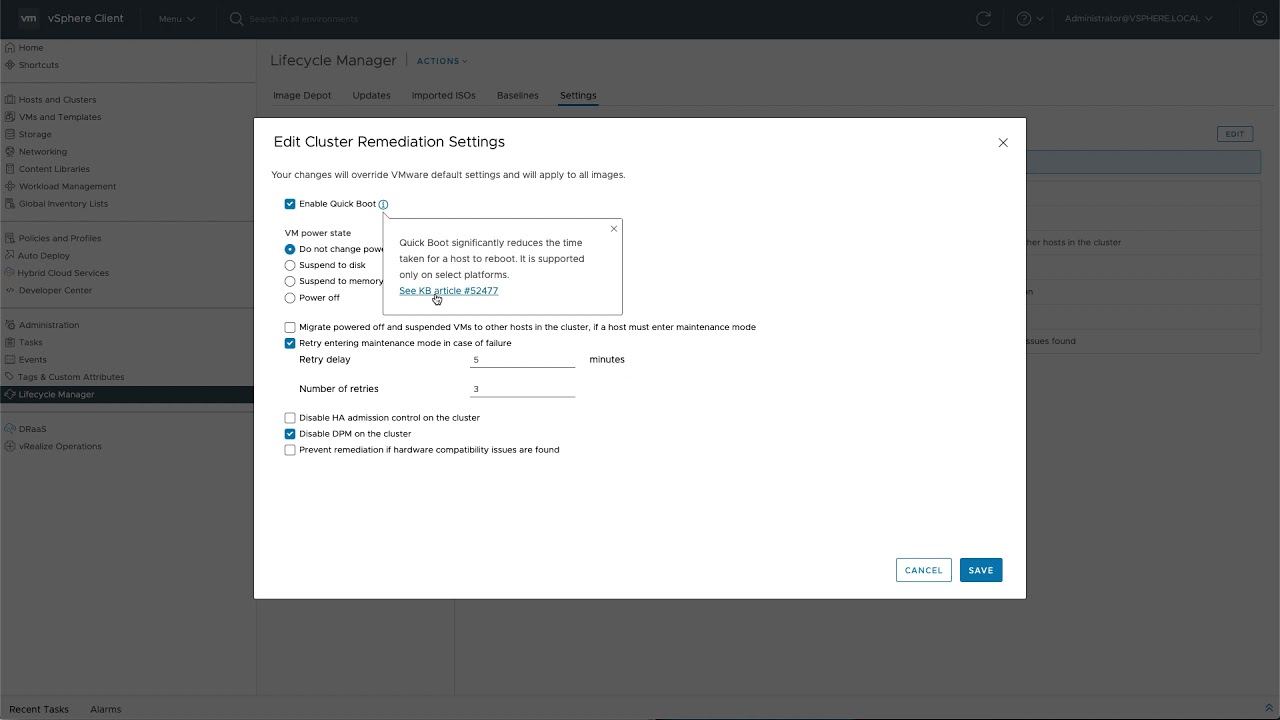The height and width of the screenshot is (720, 1280).
Task: Switch to Imported ISOs tab
Action: [x=443, y=96]
